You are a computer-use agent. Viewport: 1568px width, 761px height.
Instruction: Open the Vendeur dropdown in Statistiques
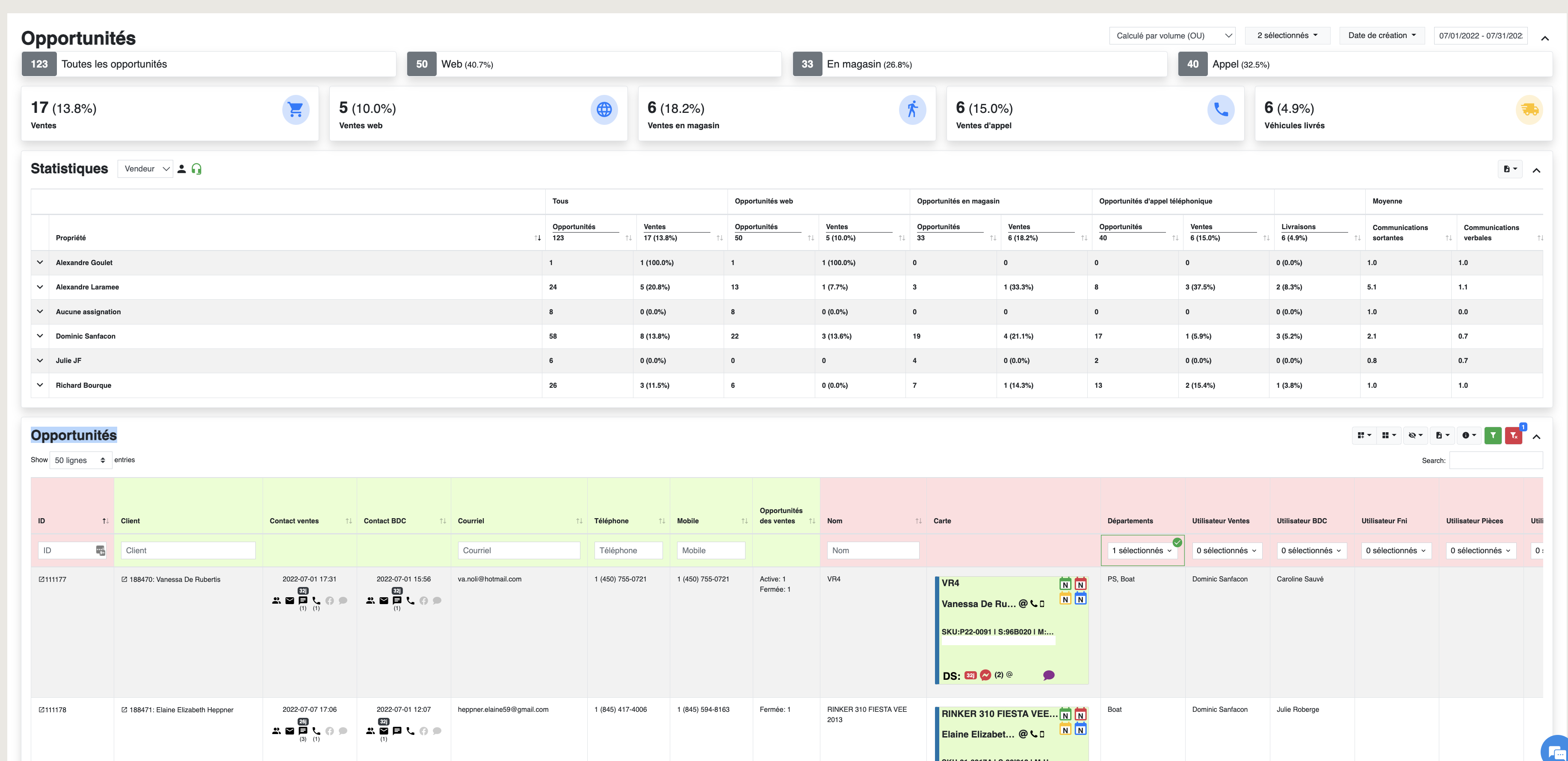click(145, 169)
